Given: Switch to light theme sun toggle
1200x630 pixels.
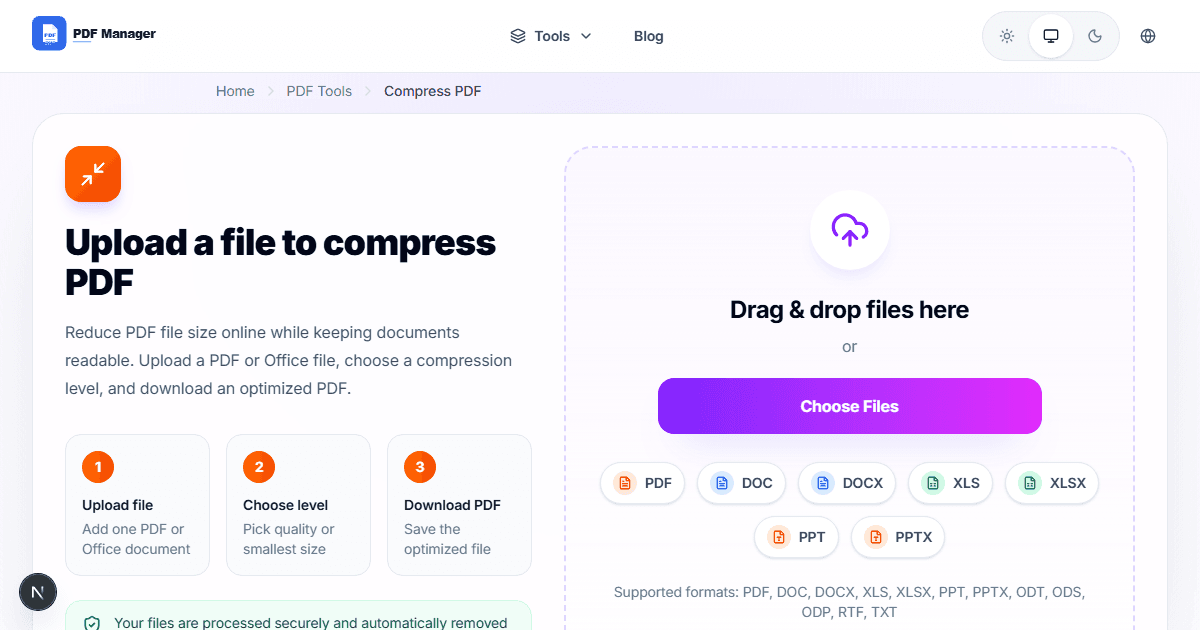Looking at the screenshot, I should point(1007,36).
